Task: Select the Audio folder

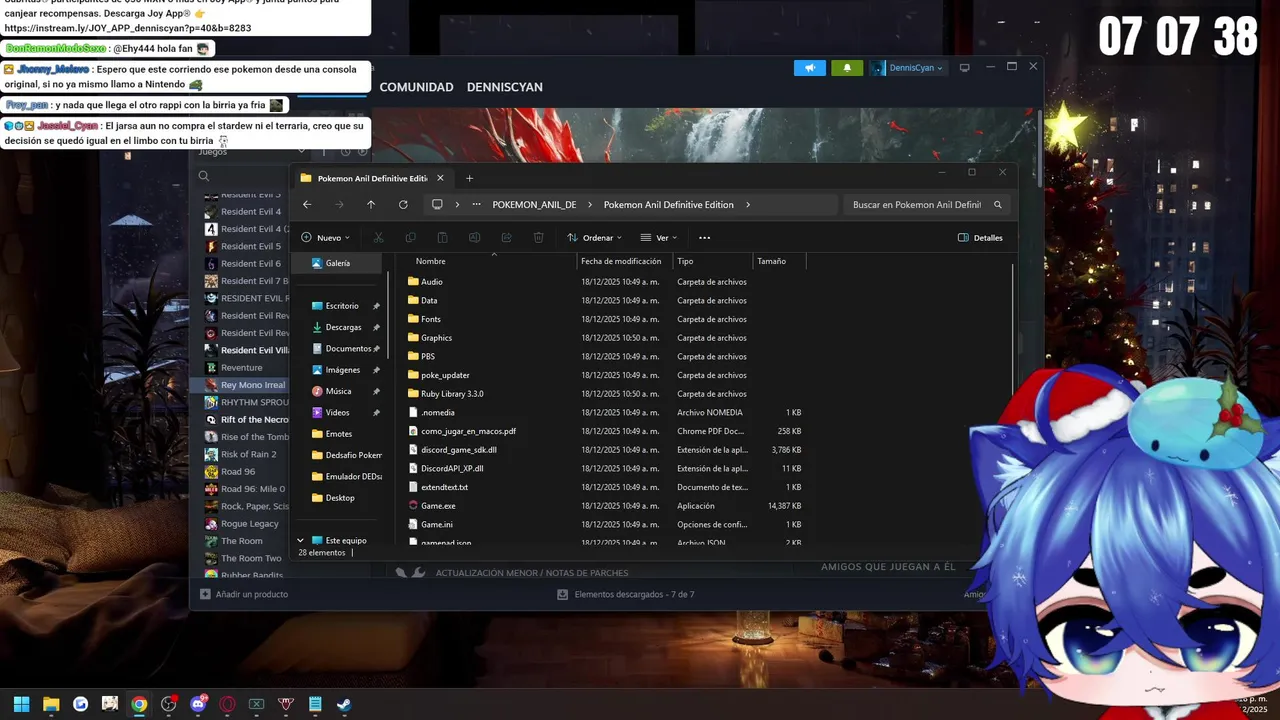Action: click(431, 282)
